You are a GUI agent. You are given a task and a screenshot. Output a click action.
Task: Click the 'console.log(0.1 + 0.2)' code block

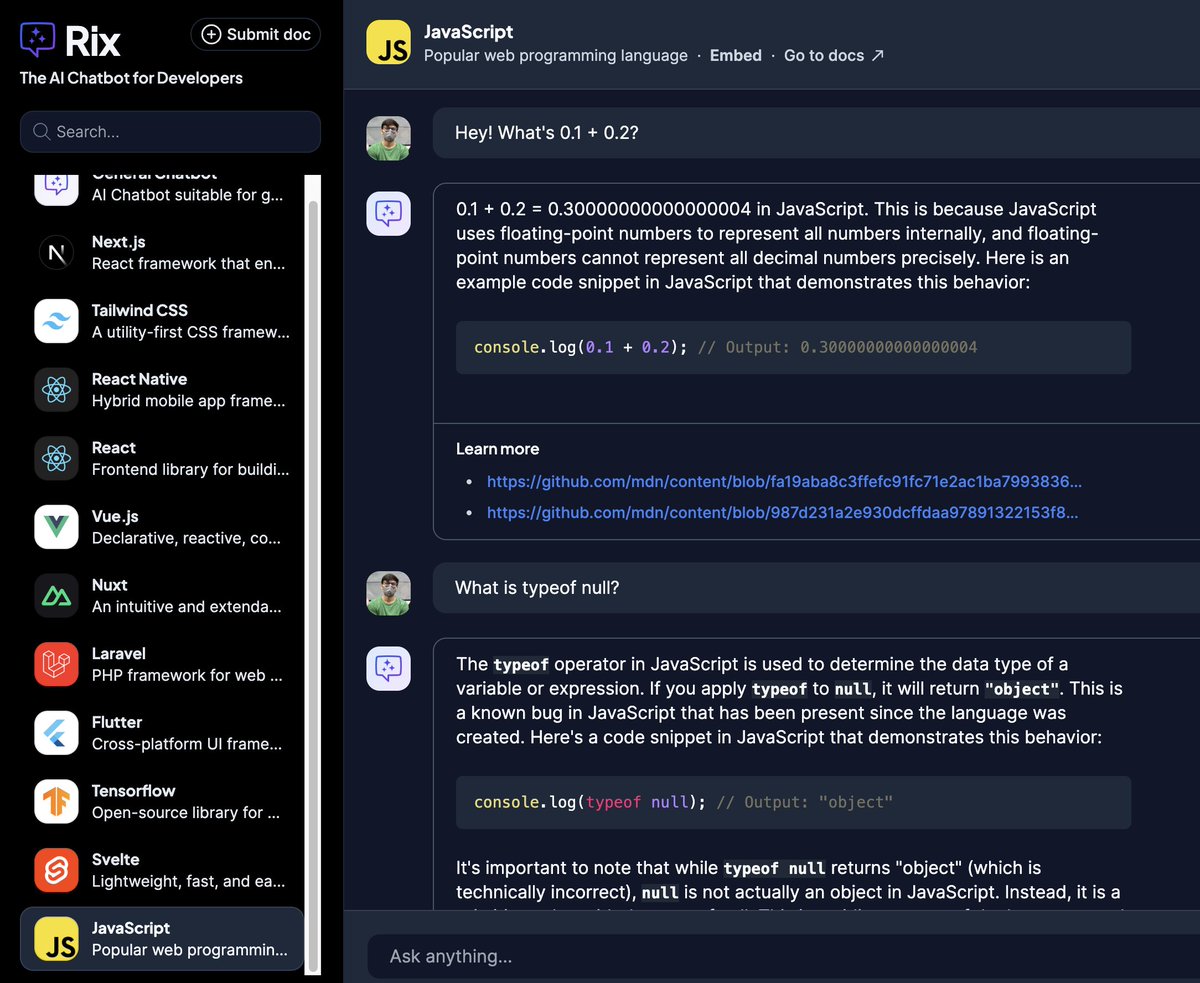(x=793, y=348)
